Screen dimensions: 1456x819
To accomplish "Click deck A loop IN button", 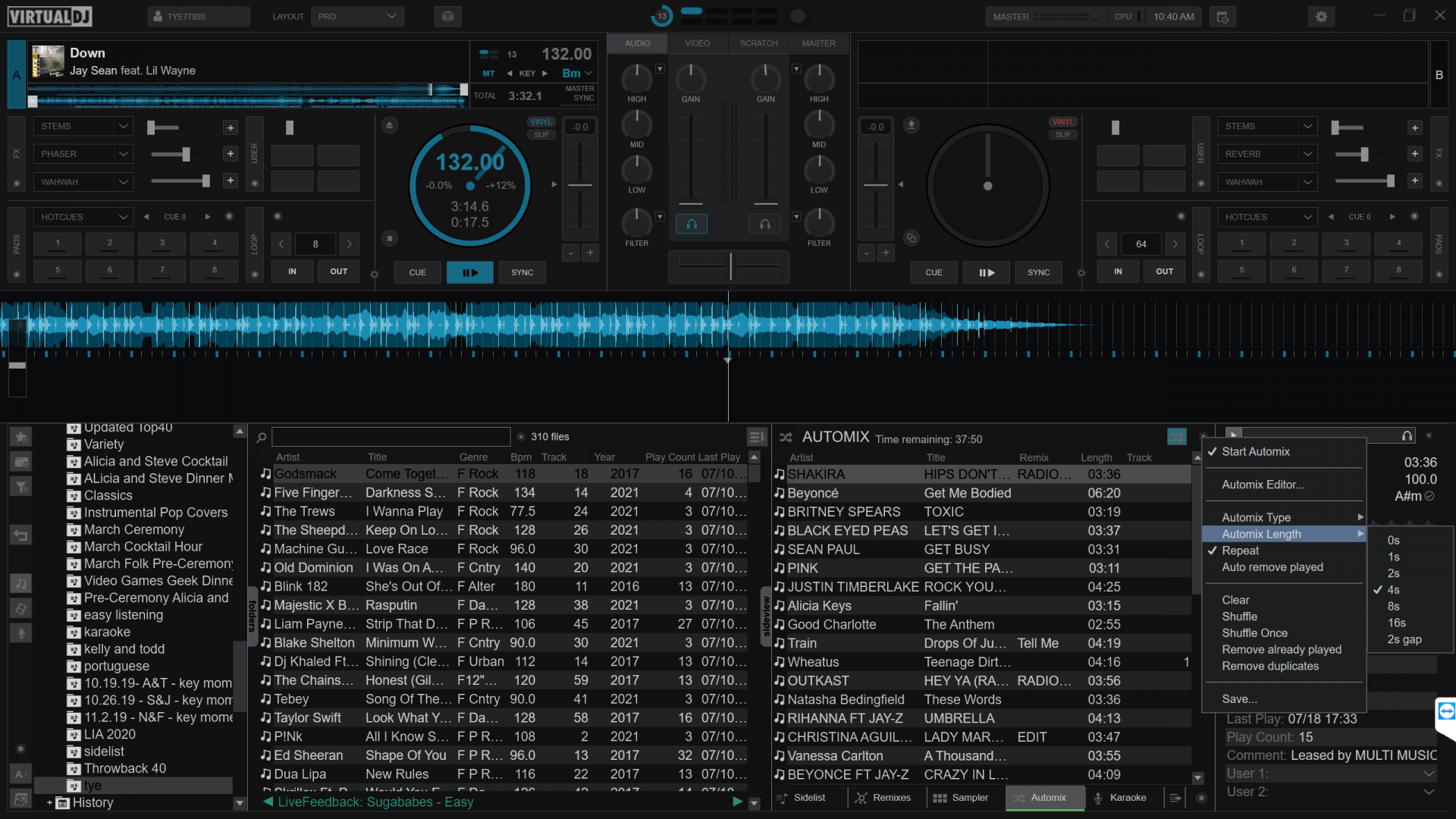I will pos(292,271).
